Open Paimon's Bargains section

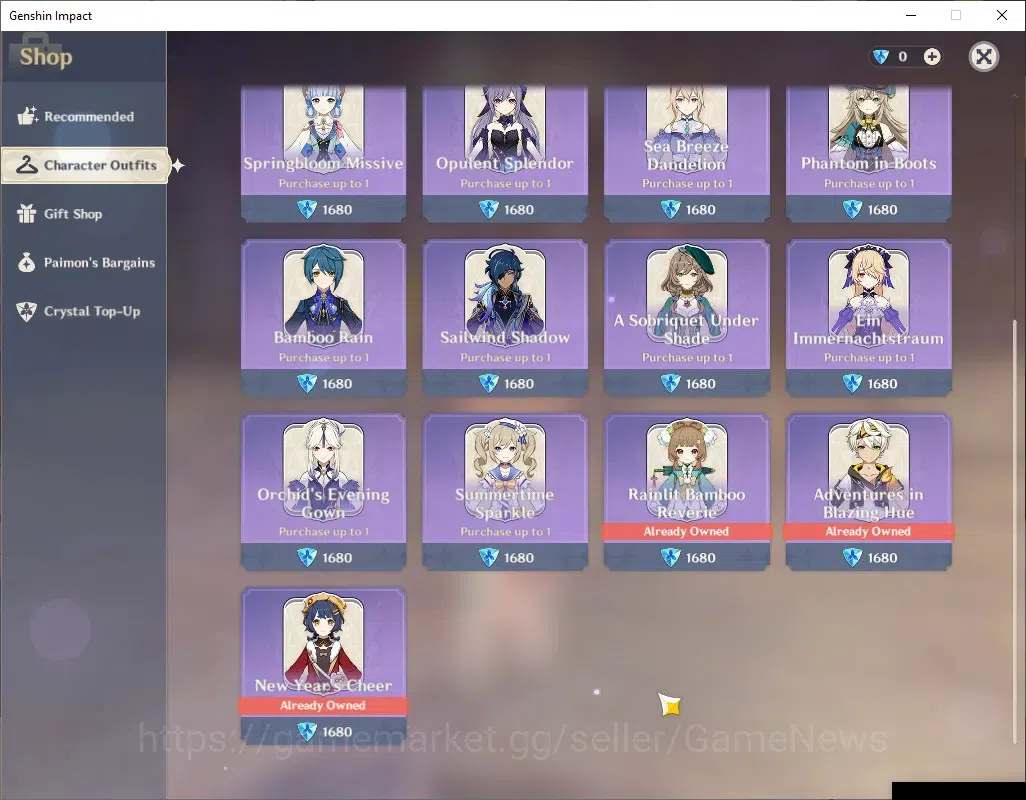tap(84, 262)
